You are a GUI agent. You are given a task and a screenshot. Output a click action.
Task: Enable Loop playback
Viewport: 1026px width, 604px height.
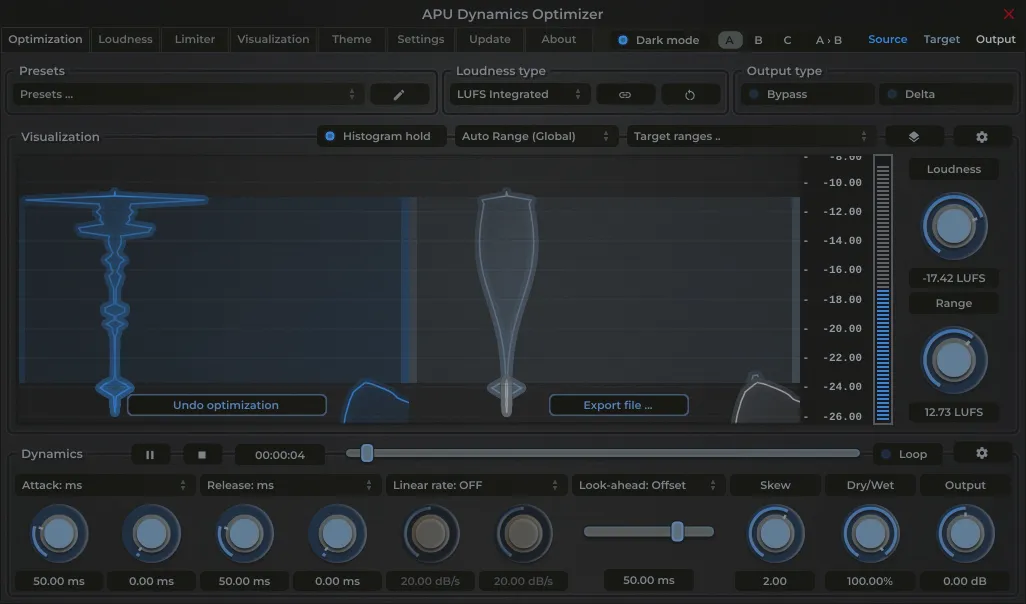pyautogui.click(x=904, y=454)
